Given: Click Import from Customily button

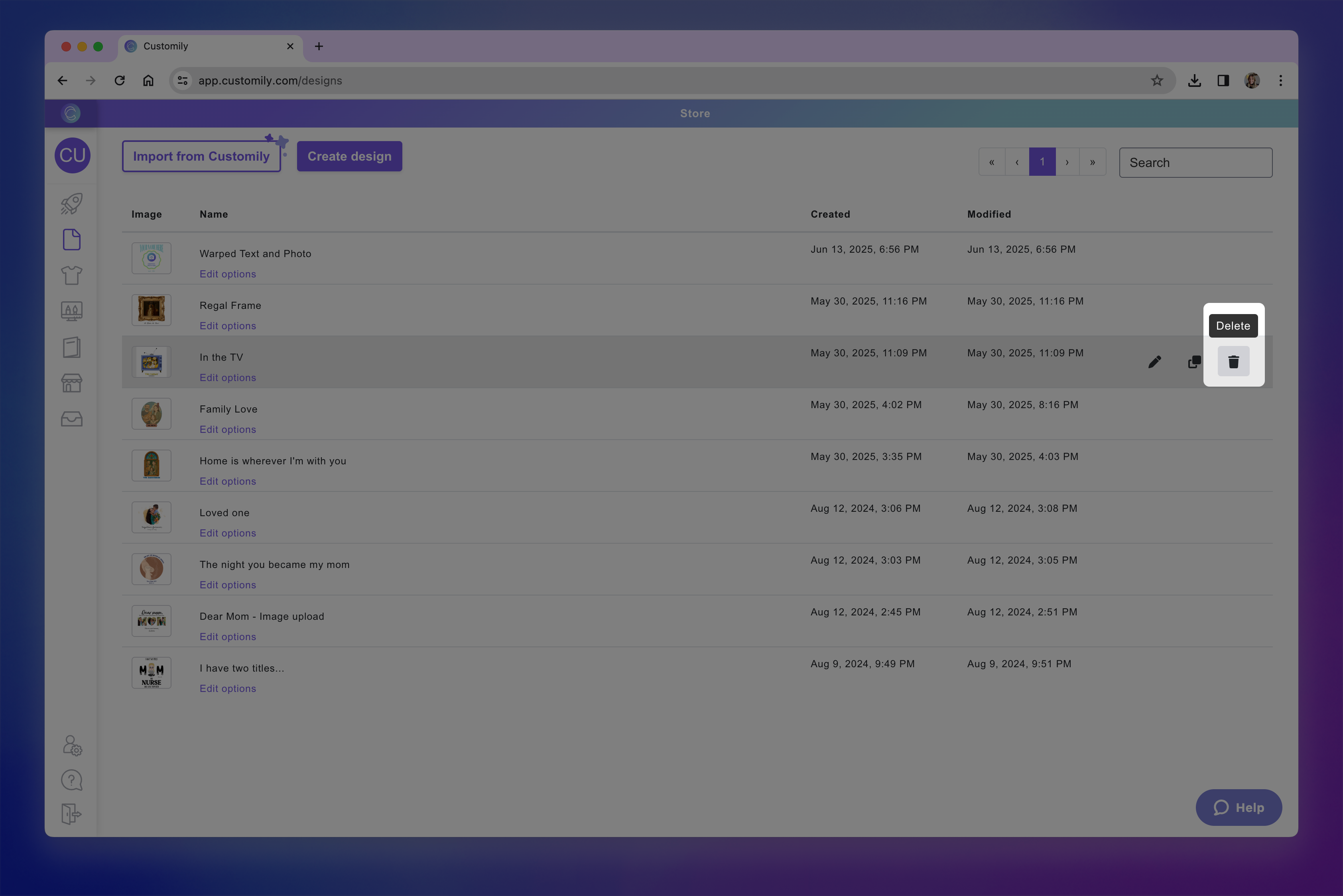Looking at the screenshot, I should 201,156.
